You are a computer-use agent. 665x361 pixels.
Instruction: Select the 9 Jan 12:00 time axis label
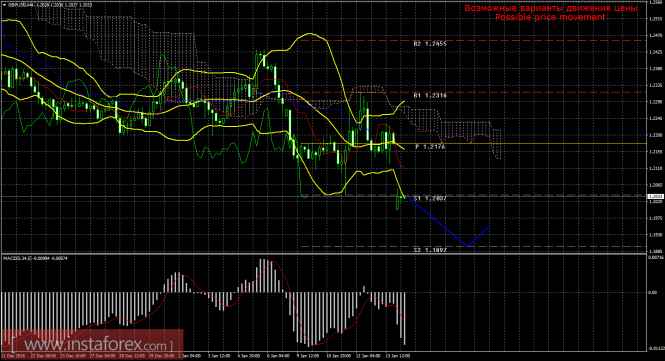(307, 356)
